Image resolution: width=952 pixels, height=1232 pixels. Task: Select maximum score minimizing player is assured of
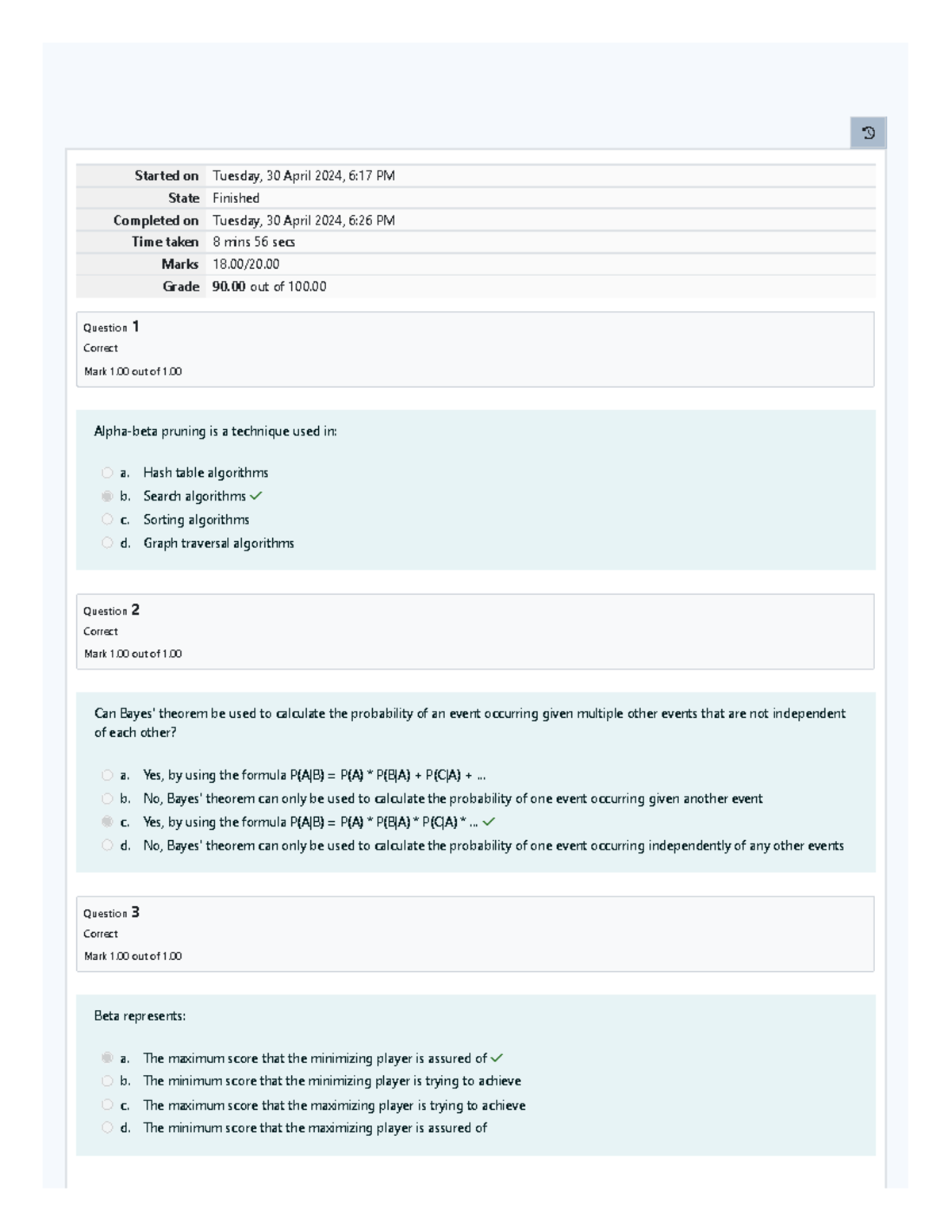tap(108, 1058)
